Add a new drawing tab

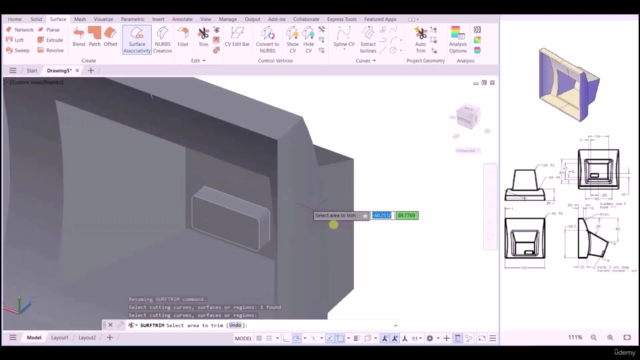[91, 71]
